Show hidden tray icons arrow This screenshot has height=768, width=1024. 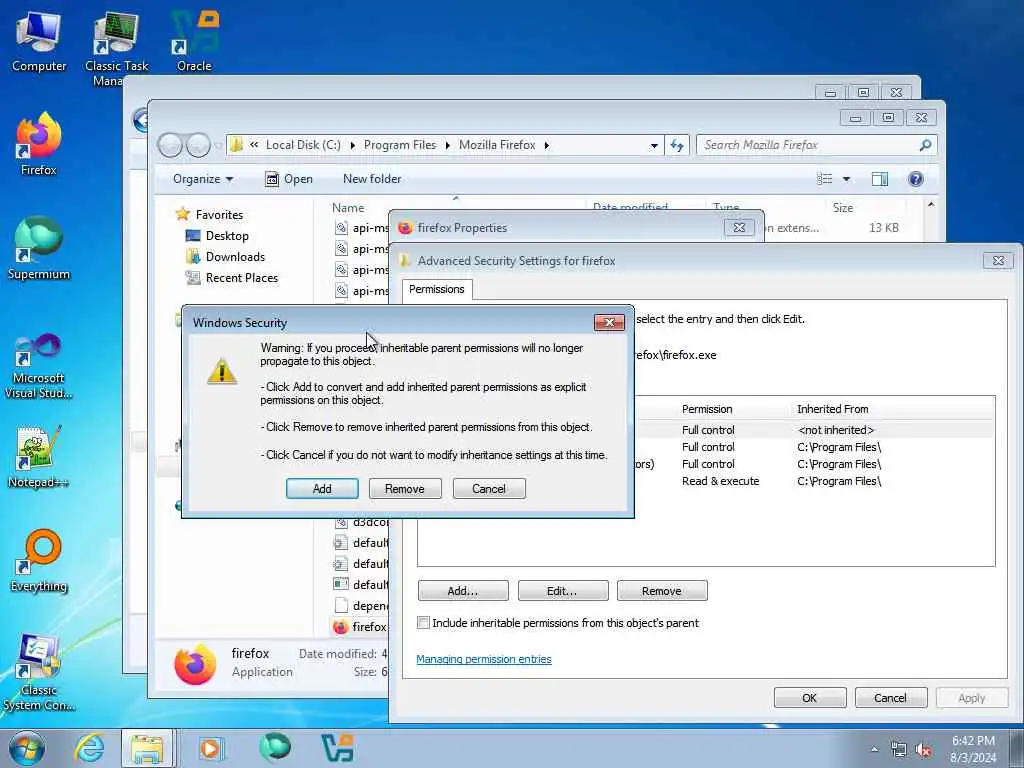(x=874, y=749)
